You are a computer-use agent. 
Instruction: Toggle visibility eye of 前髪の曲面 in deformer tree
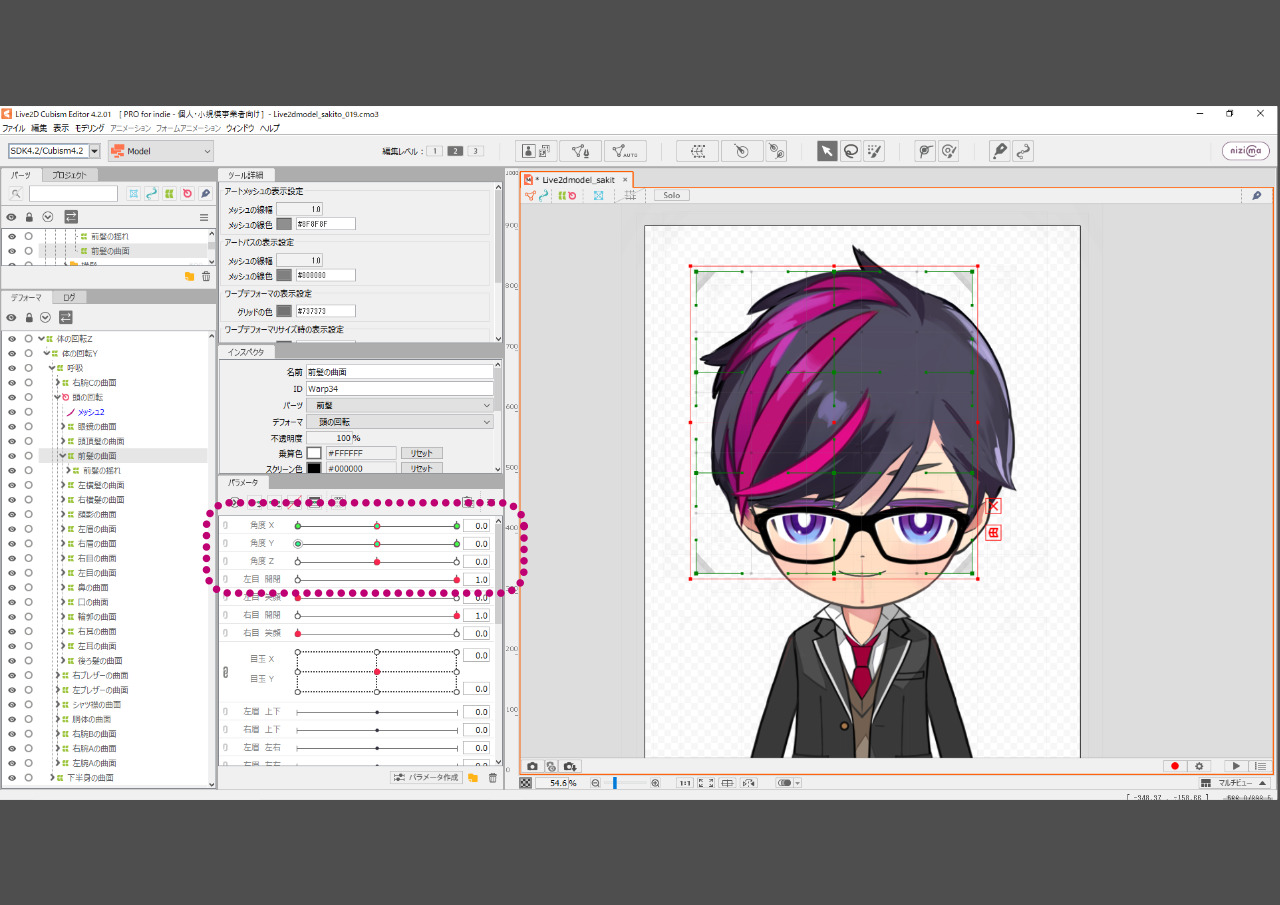[12, 455]
